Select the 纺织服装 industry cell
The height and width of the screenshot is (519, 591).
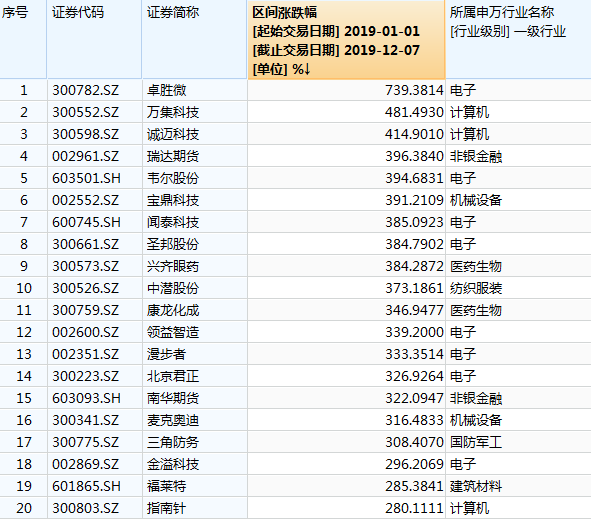tap(476, 288)
